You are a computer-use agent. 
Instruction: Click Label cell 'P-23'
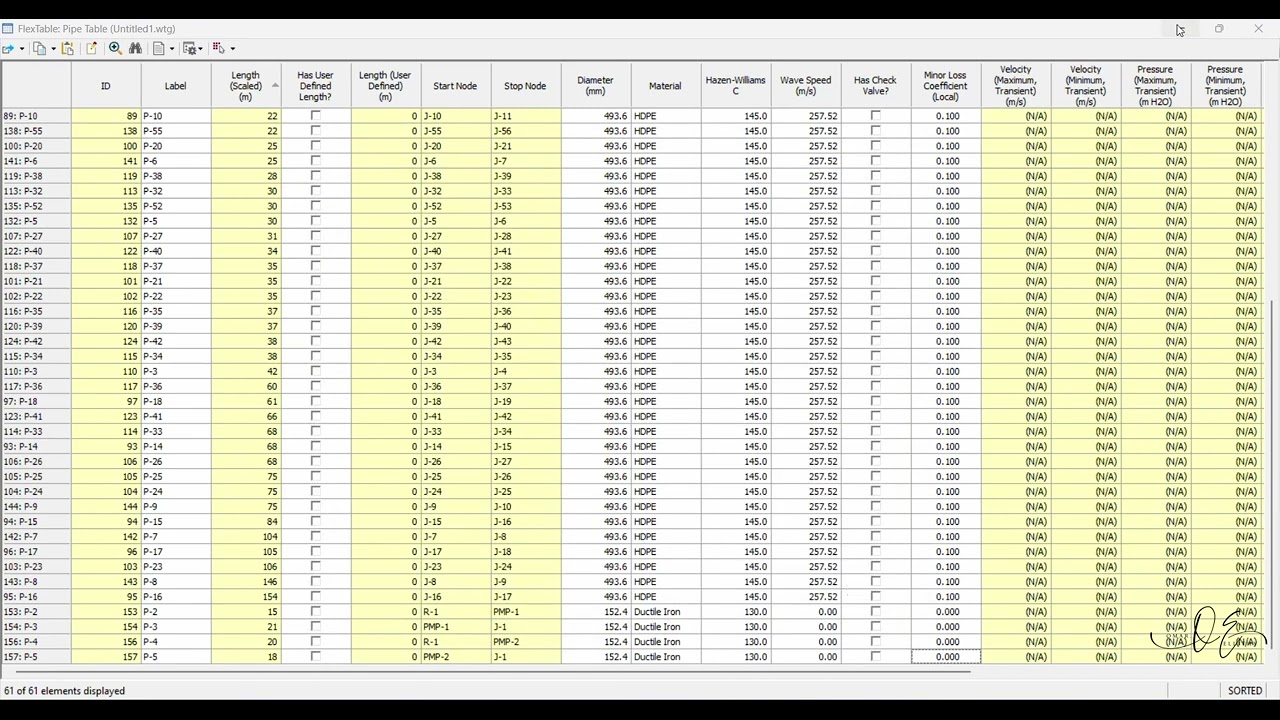click(x=176, y=567)
